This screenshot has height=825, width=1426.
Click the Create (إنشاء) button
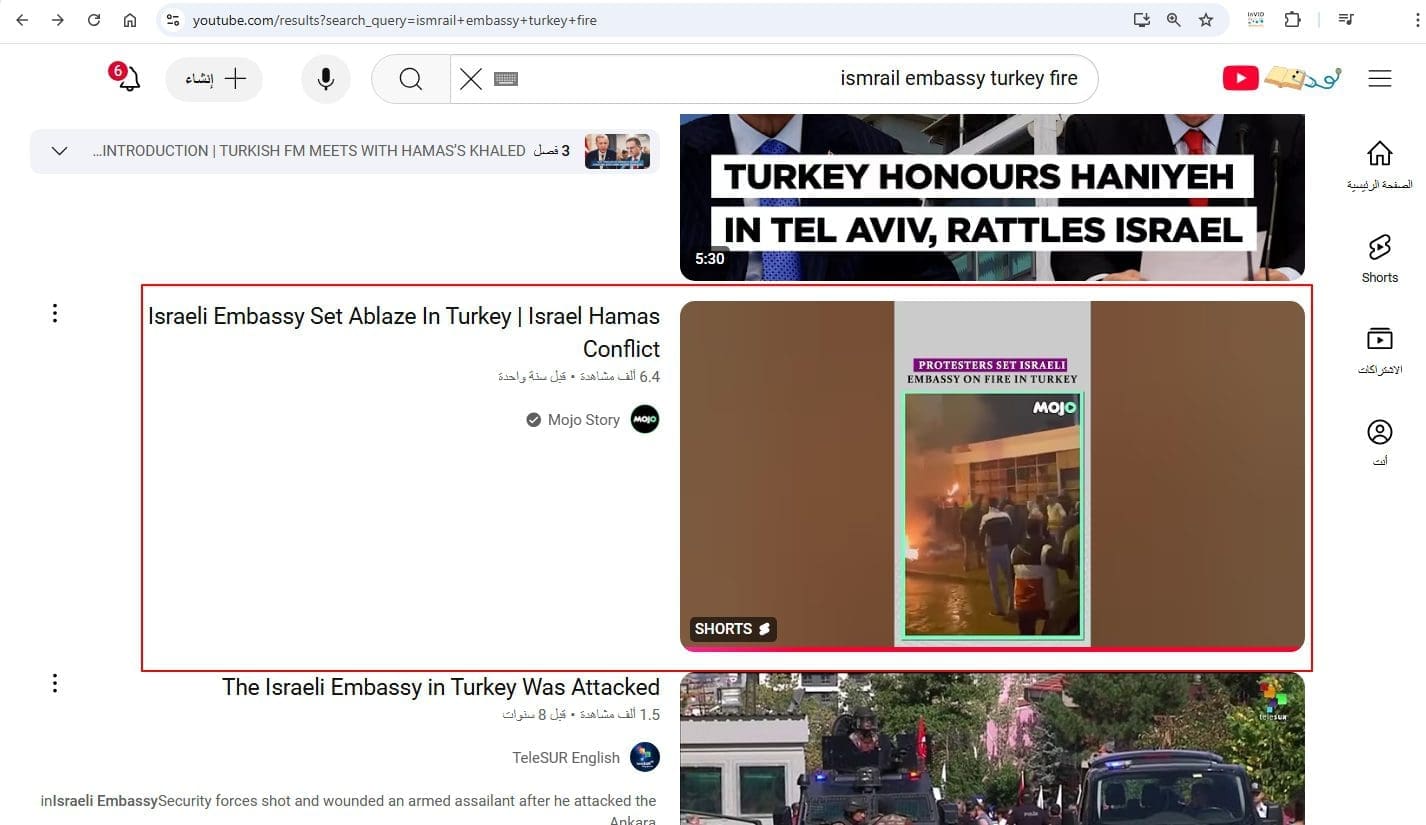pyautogui.click(x=214, y=80)
